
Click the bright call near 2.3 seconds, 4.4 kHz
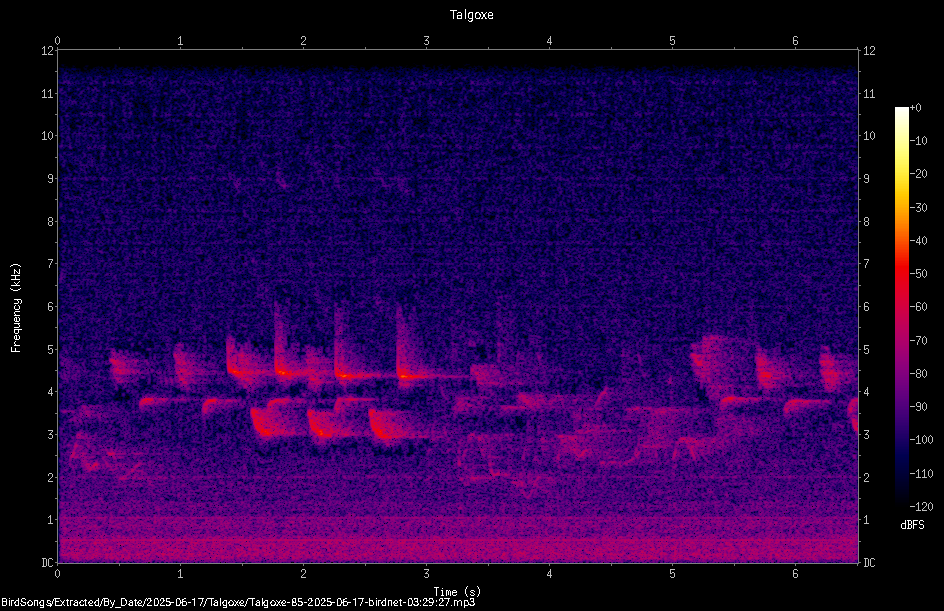(346, 375)
